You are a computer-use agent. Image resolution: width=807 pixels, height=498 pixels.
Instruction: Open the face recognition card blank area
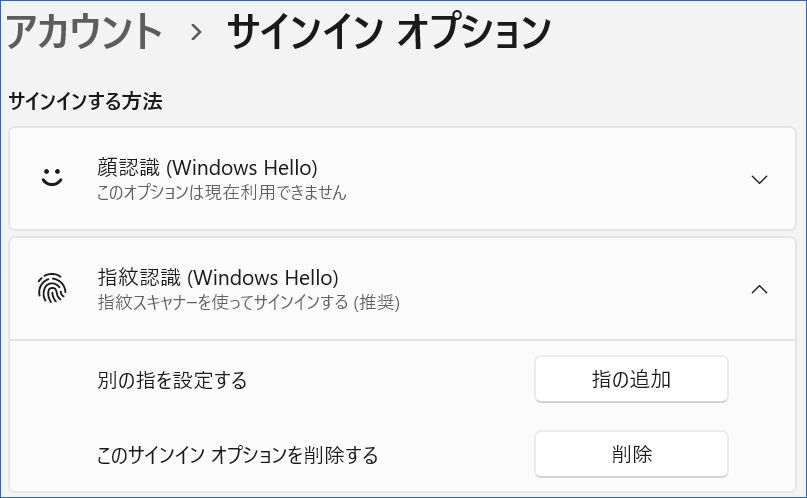pos(540,179)
